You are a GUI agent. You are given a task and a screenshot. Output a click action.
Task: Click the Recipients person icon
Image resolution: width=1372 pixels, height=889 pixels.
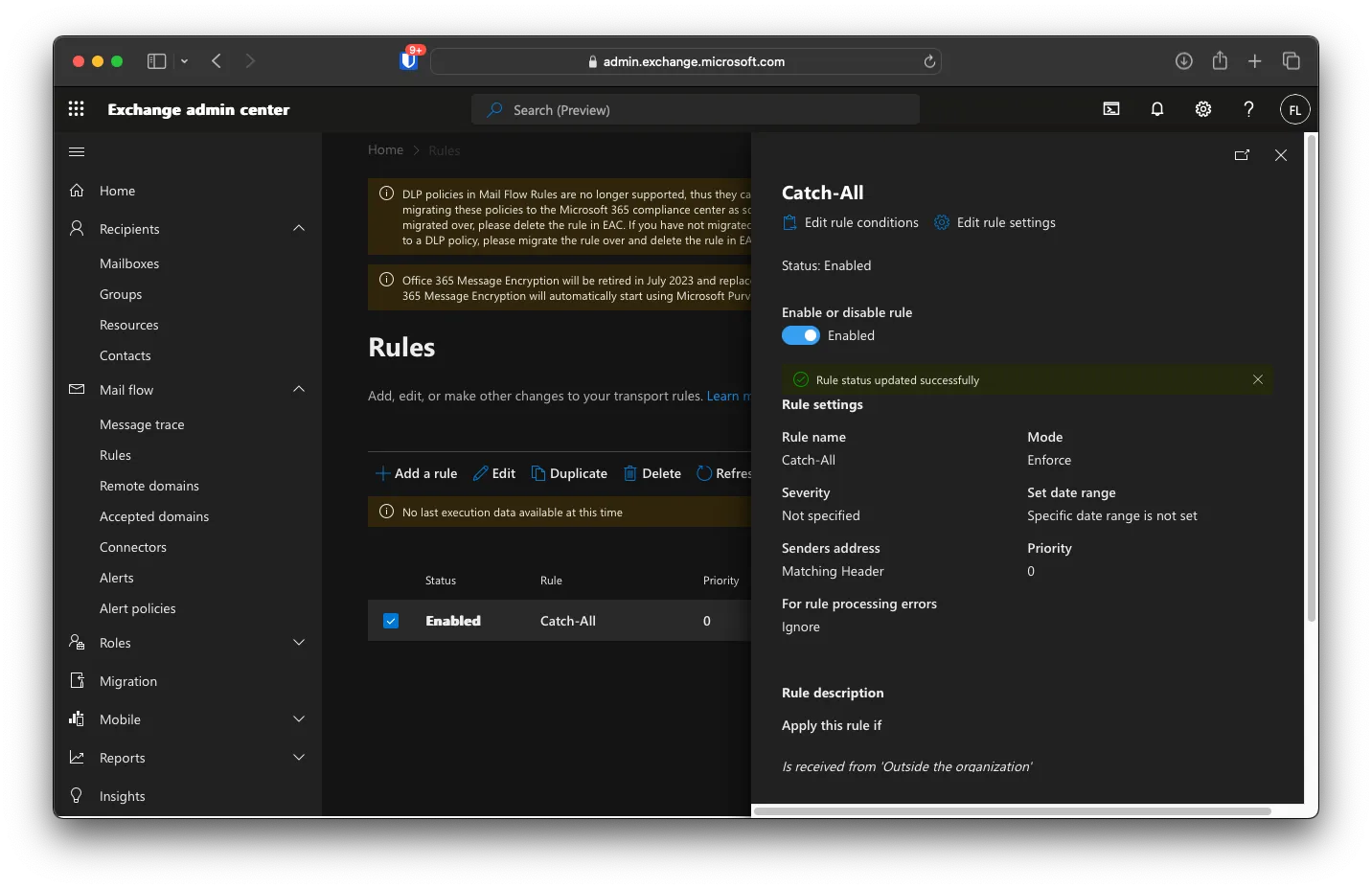[77, 228]
